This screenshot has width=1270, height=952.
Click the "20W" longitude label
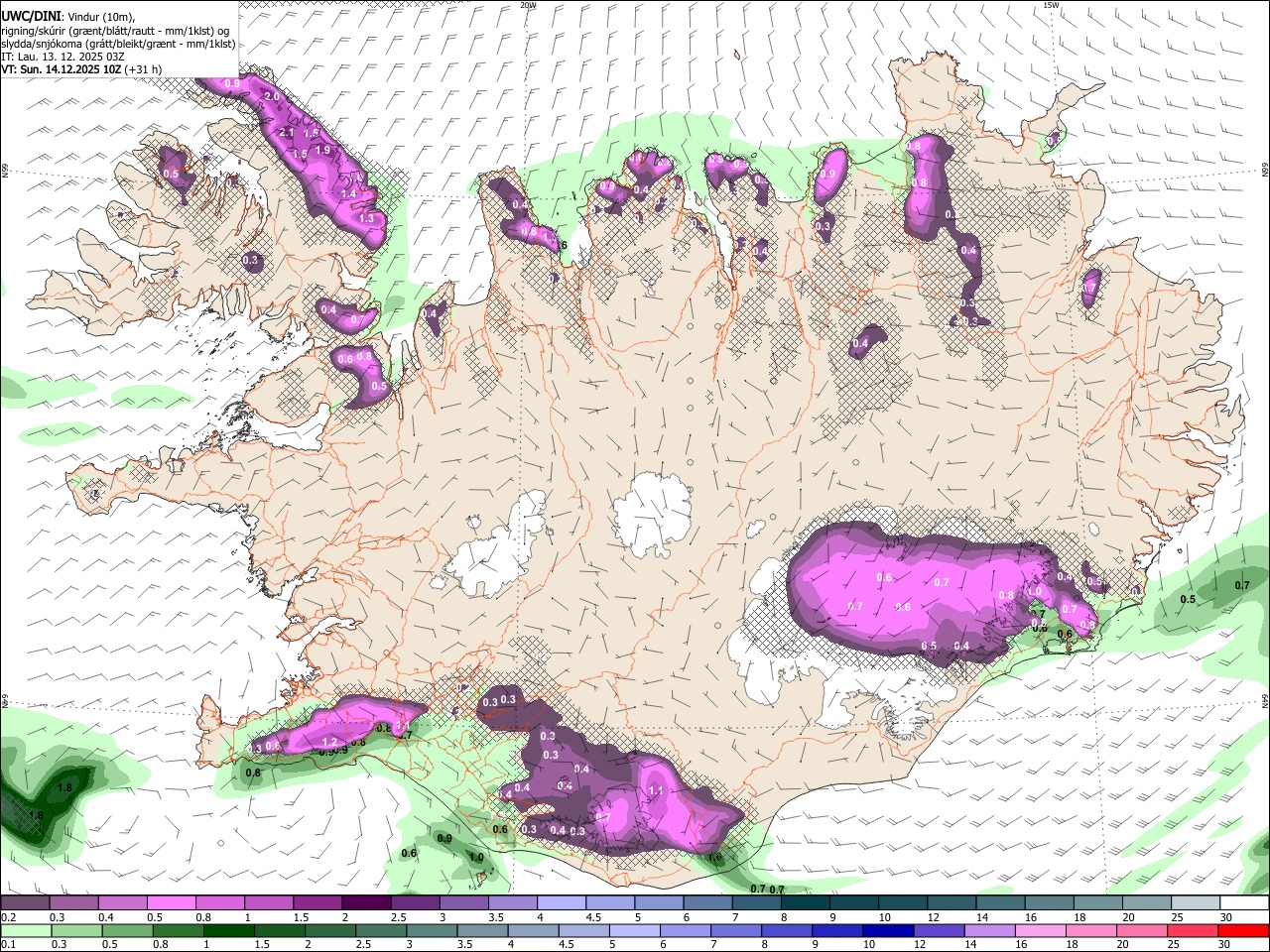click(x=528, y=5)
